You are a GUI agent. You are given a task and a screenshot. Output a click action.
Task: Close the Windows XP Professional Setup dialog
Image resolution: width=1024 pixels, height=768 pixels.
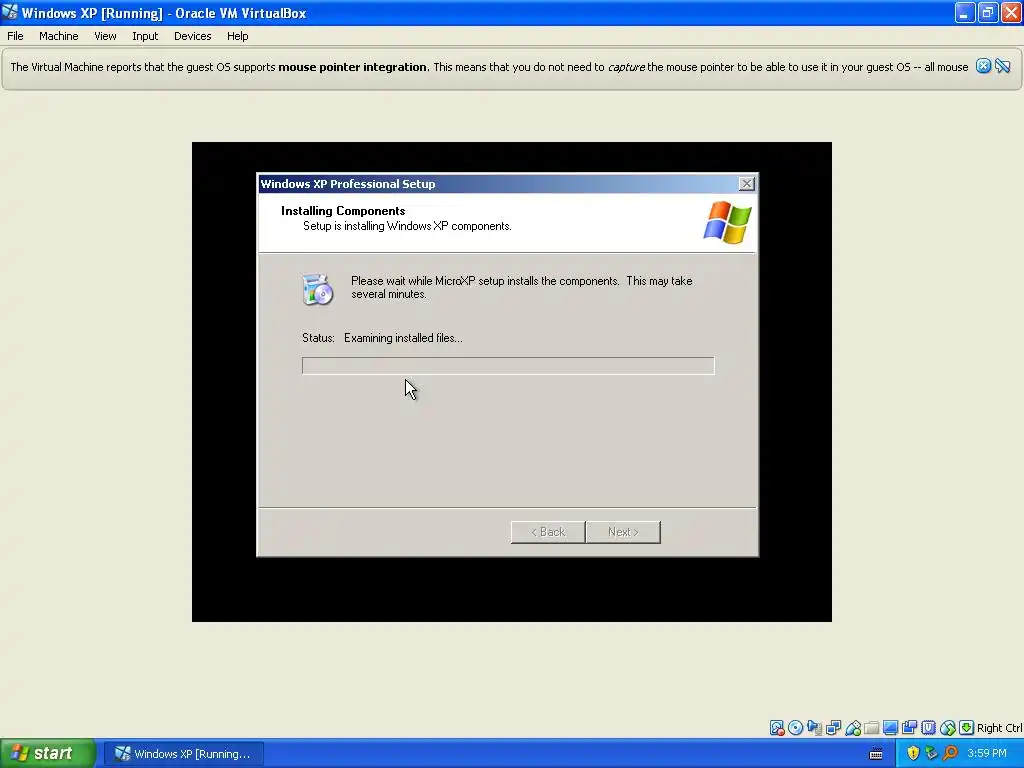pos(746,184)
